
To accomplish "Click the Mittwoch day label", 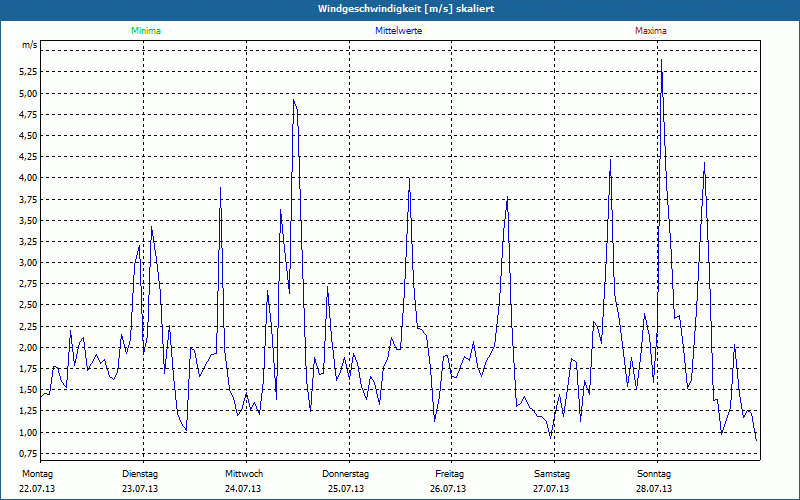I will tap(244, 474).
